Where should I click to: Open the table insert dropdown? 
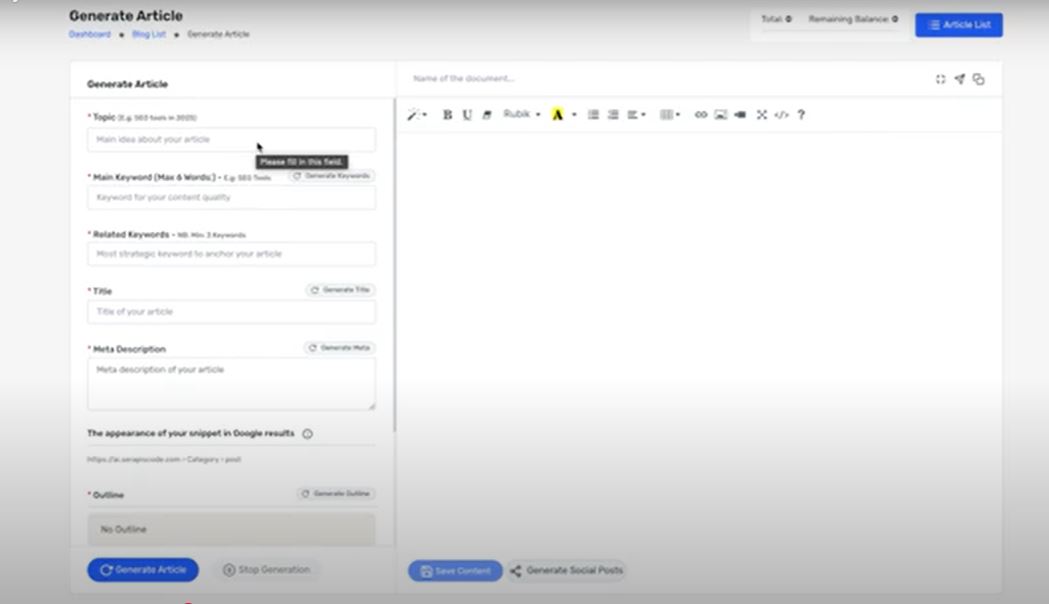tap(668, 115)
